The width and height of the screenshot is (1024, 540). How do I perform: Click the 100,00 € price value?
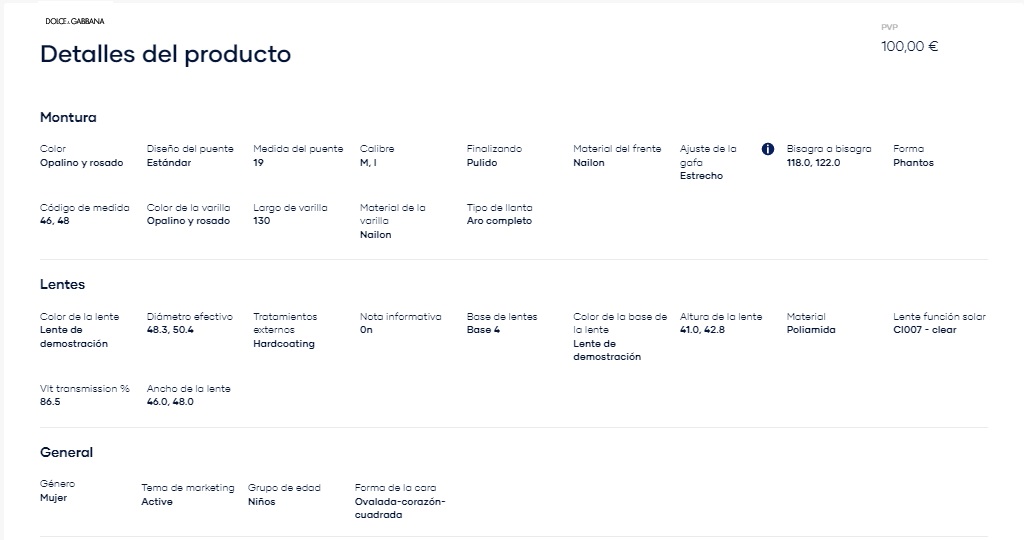point(909,46)
